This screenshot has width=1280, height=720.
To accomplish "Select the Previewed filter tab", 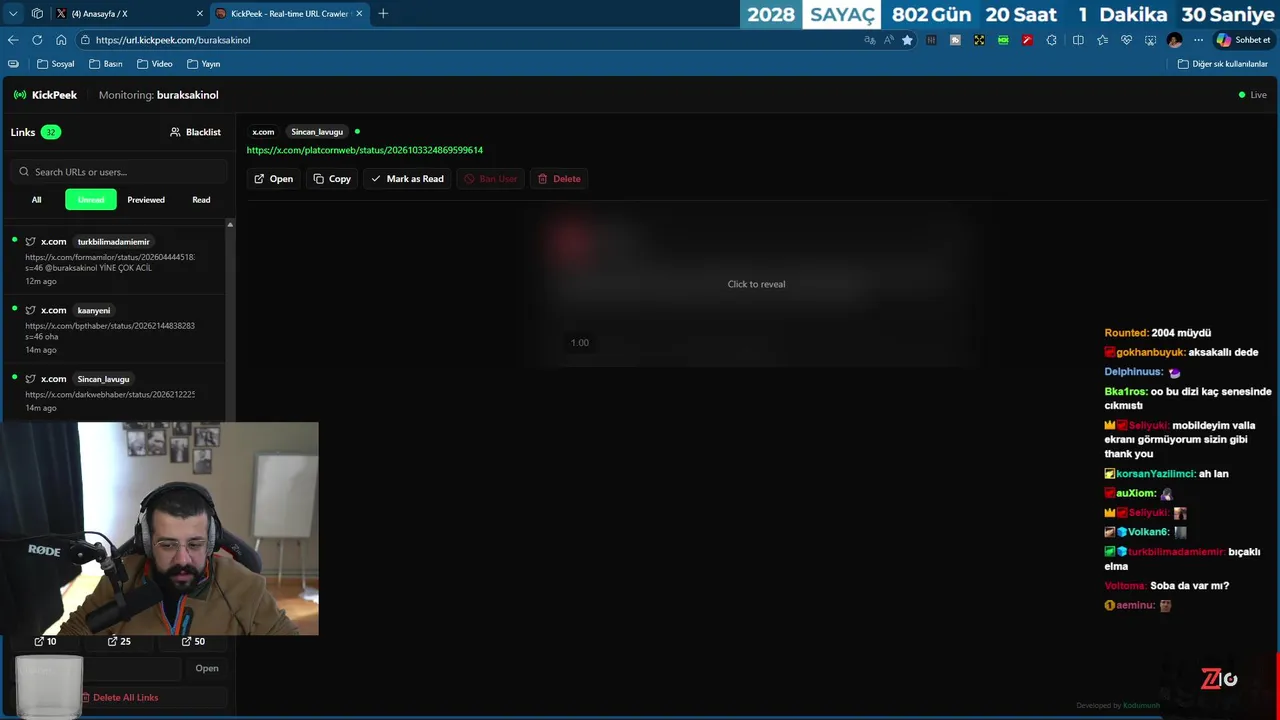I will tap(146, 200).
